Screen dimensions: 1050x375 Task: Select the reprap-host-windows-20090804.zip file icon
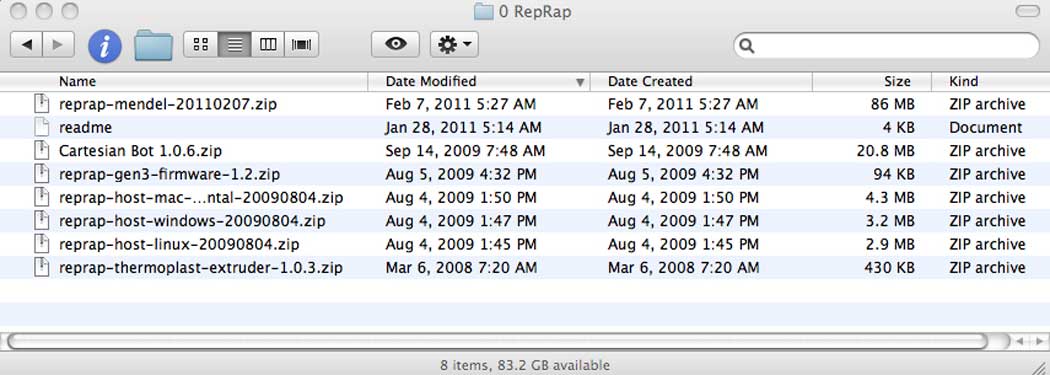[x=42, y=221]
